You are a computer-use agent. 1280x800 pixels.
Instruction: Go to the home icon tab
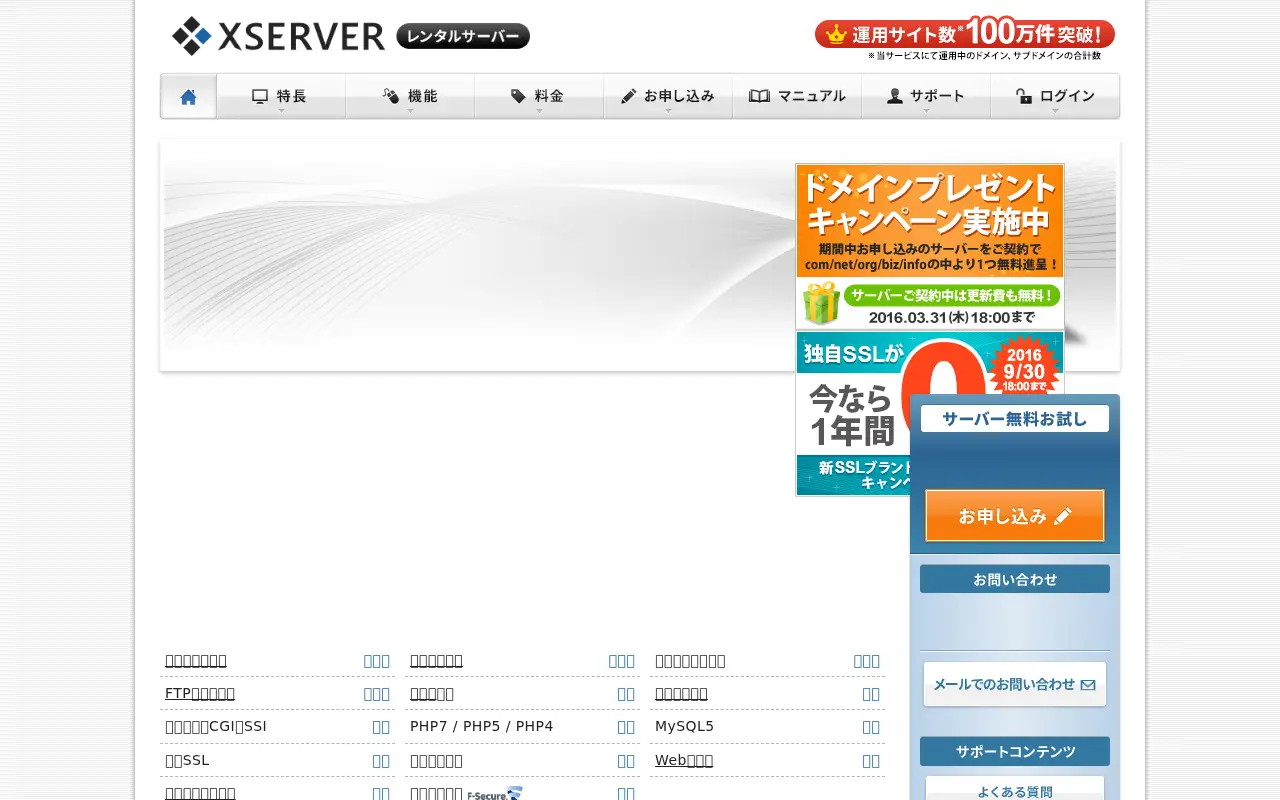tap(188, 96)
